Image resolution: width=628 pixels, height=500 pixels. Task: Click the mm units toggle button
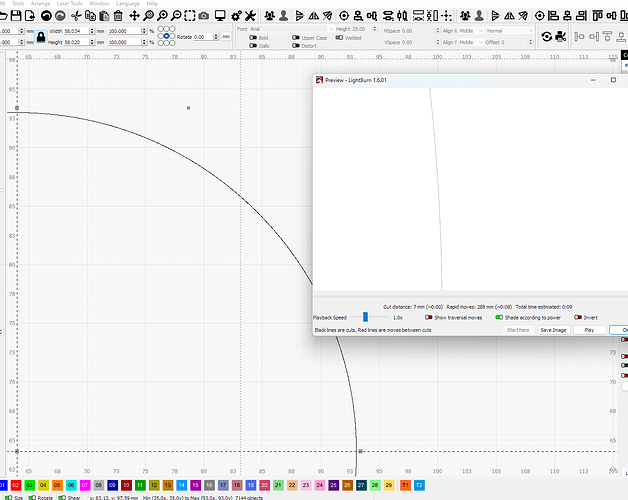pyautogui.click(x=226, y=36)
